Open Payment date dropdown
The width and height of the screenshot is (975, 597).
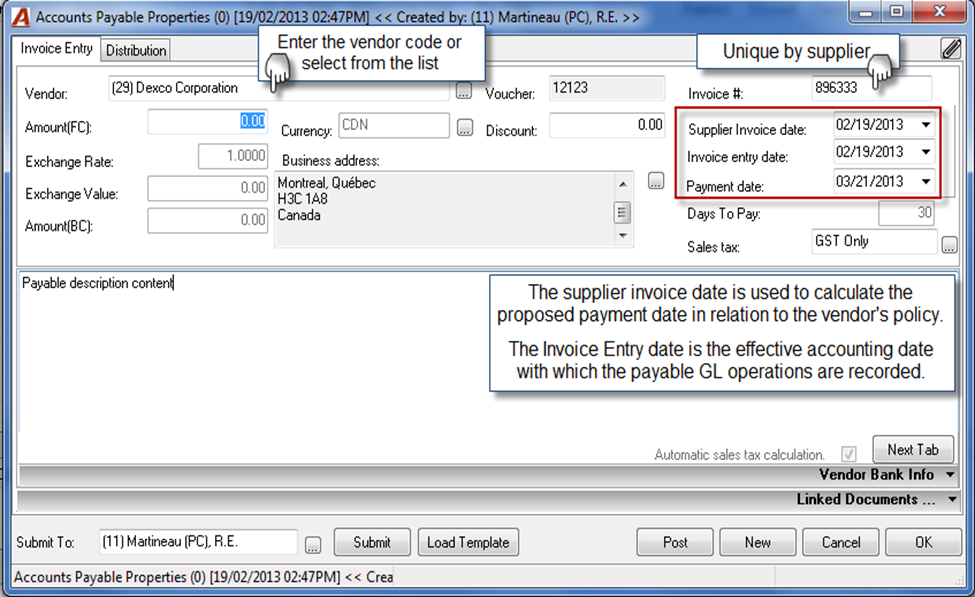coord(926,182)
